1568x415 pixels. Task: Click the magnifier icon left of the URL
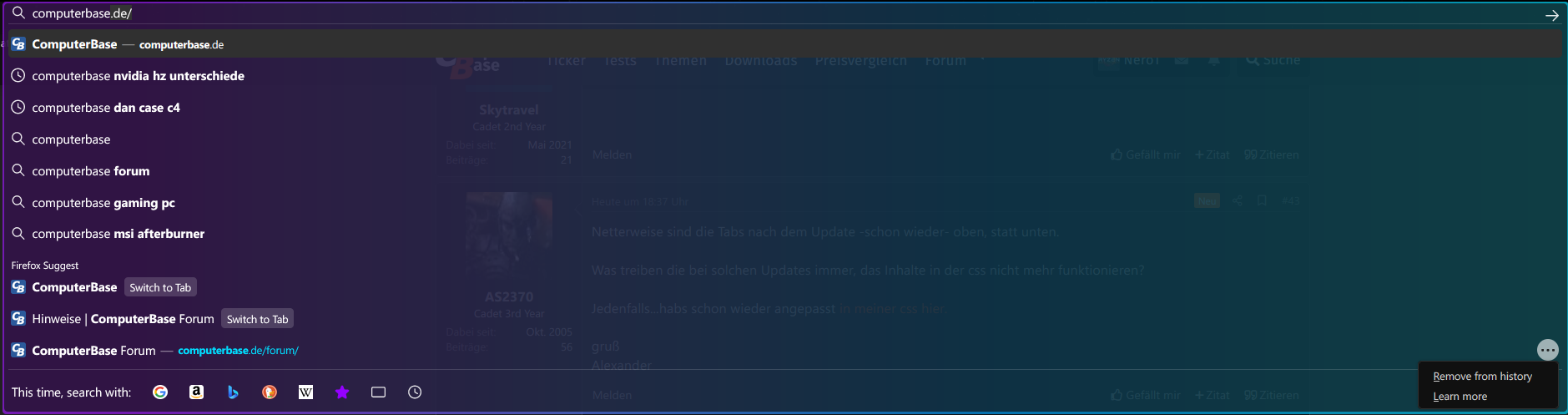pyautogui.click(x=18, y=13)
